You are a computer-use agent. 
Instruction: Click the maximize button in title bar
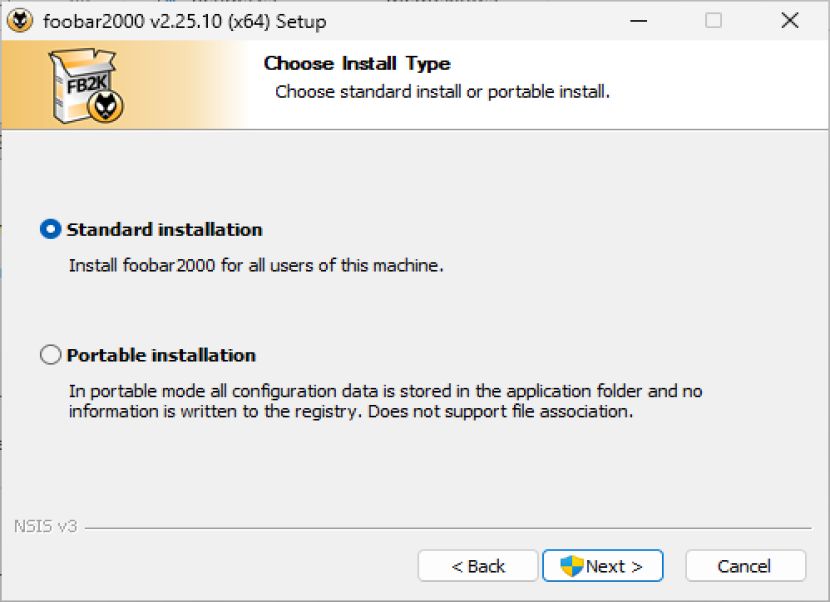pyautogui.click(x=714, y=21)
